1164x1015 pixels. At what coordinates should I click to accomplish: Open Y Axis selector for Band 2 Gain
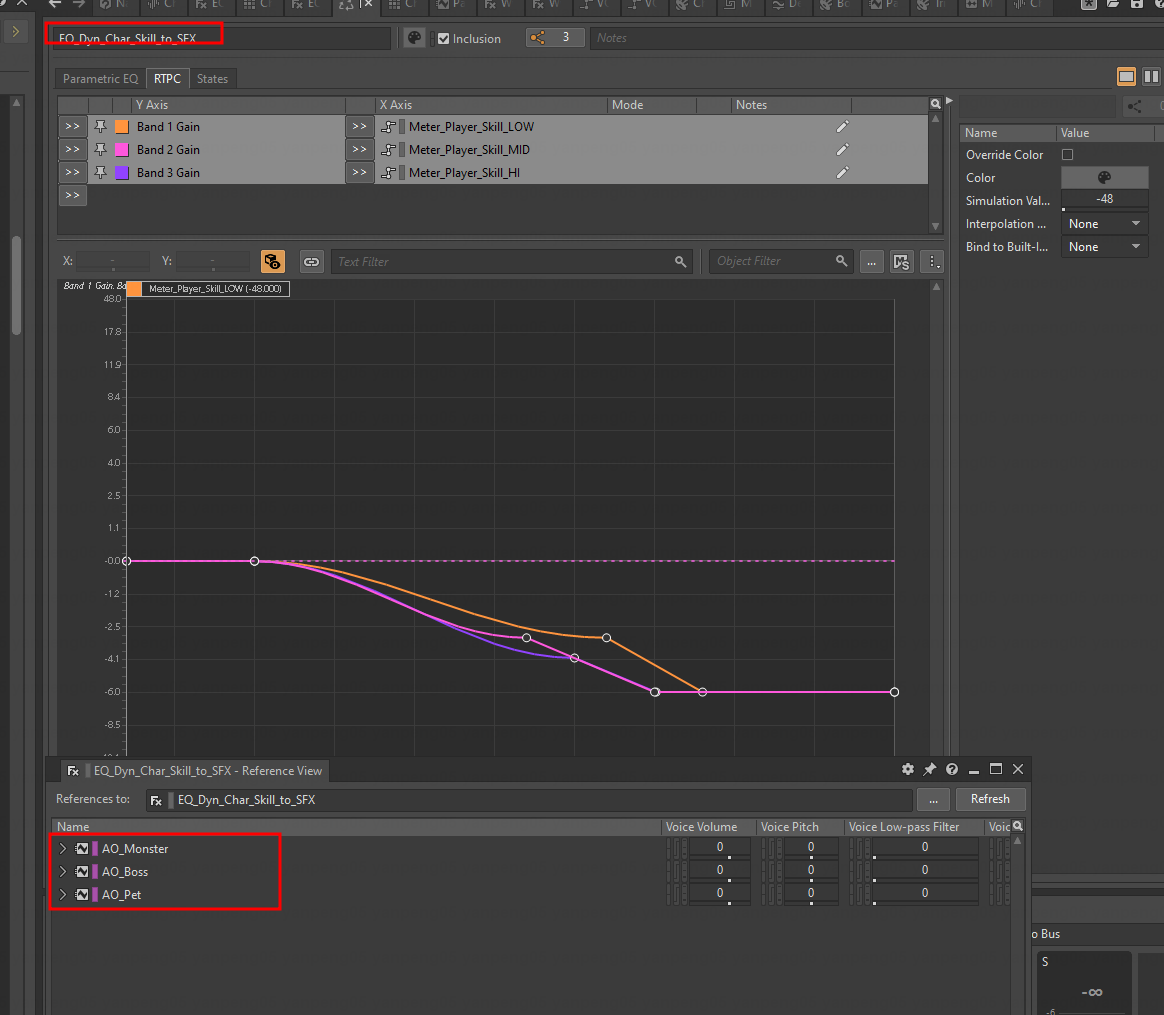coord(73,150)
